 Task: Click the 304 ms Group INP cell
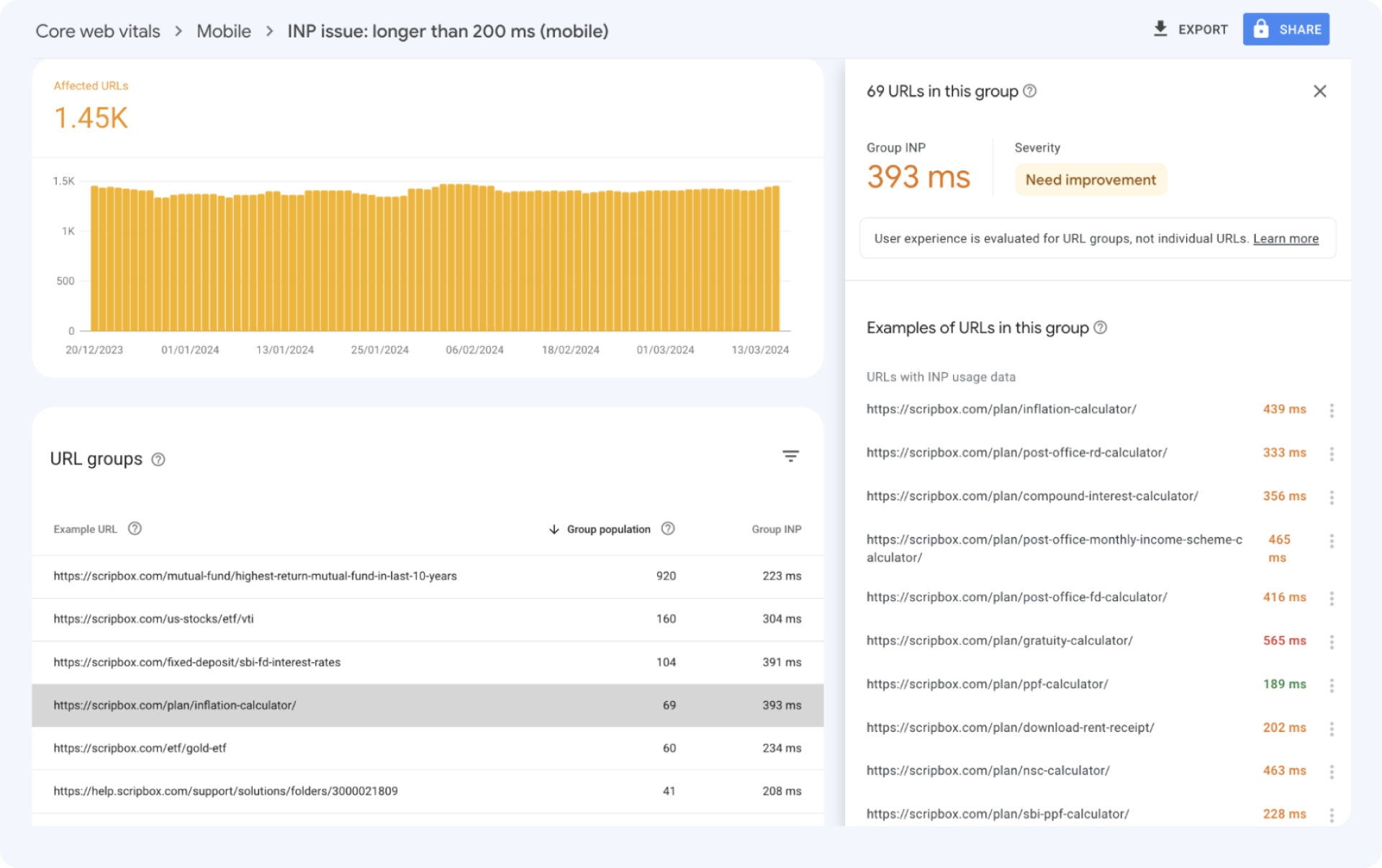[782, 619]
